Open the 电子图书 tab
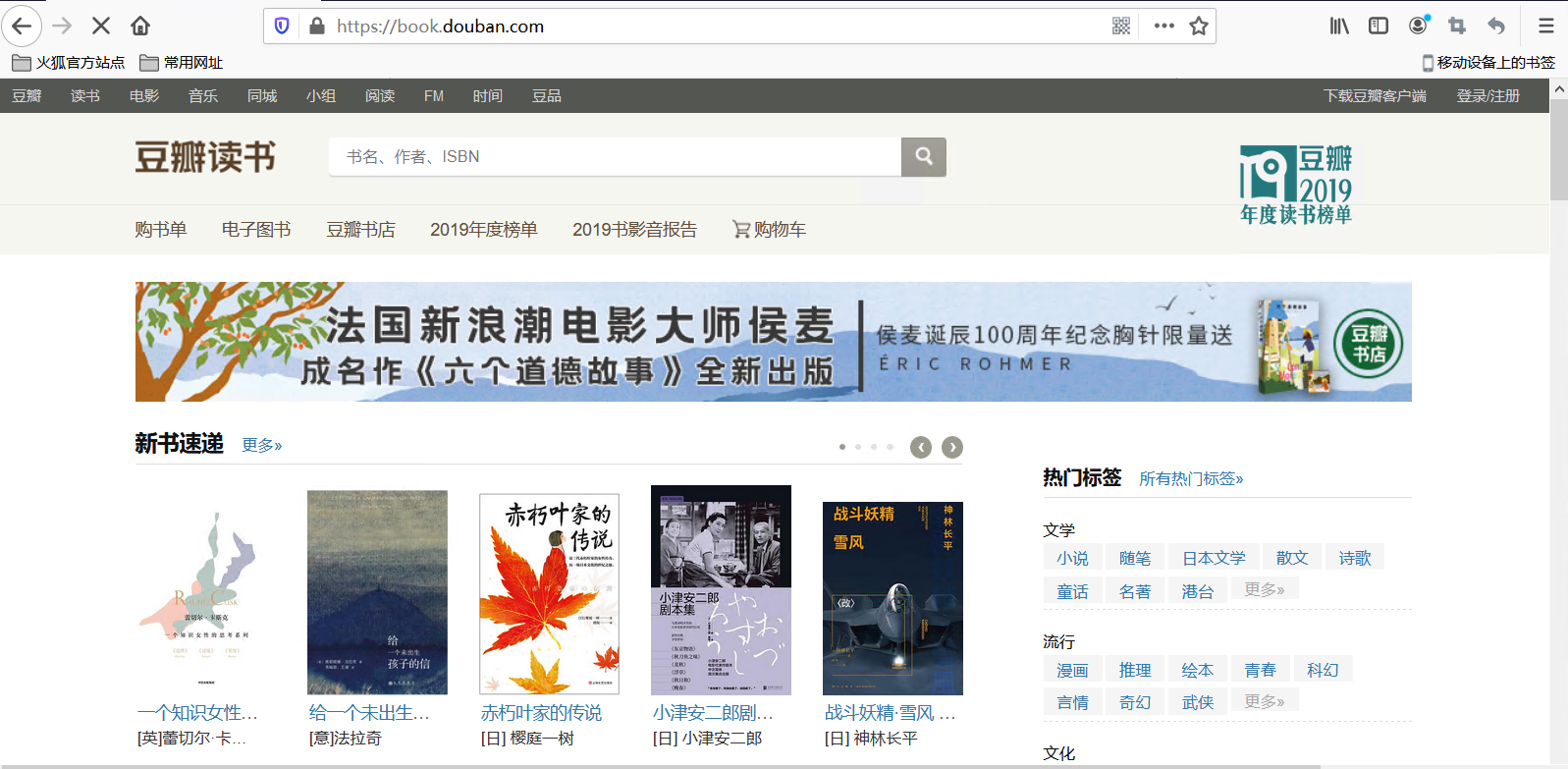The image size is (1568, 769). click(256, 229)
